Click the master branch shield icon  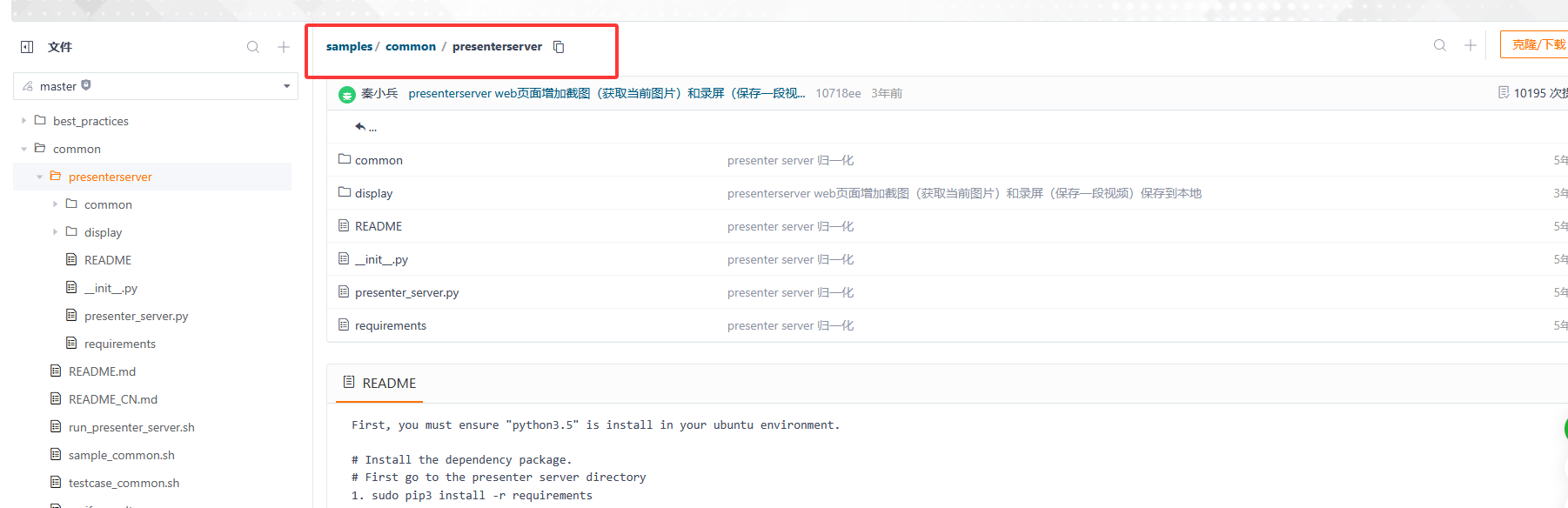pos(86,85)
